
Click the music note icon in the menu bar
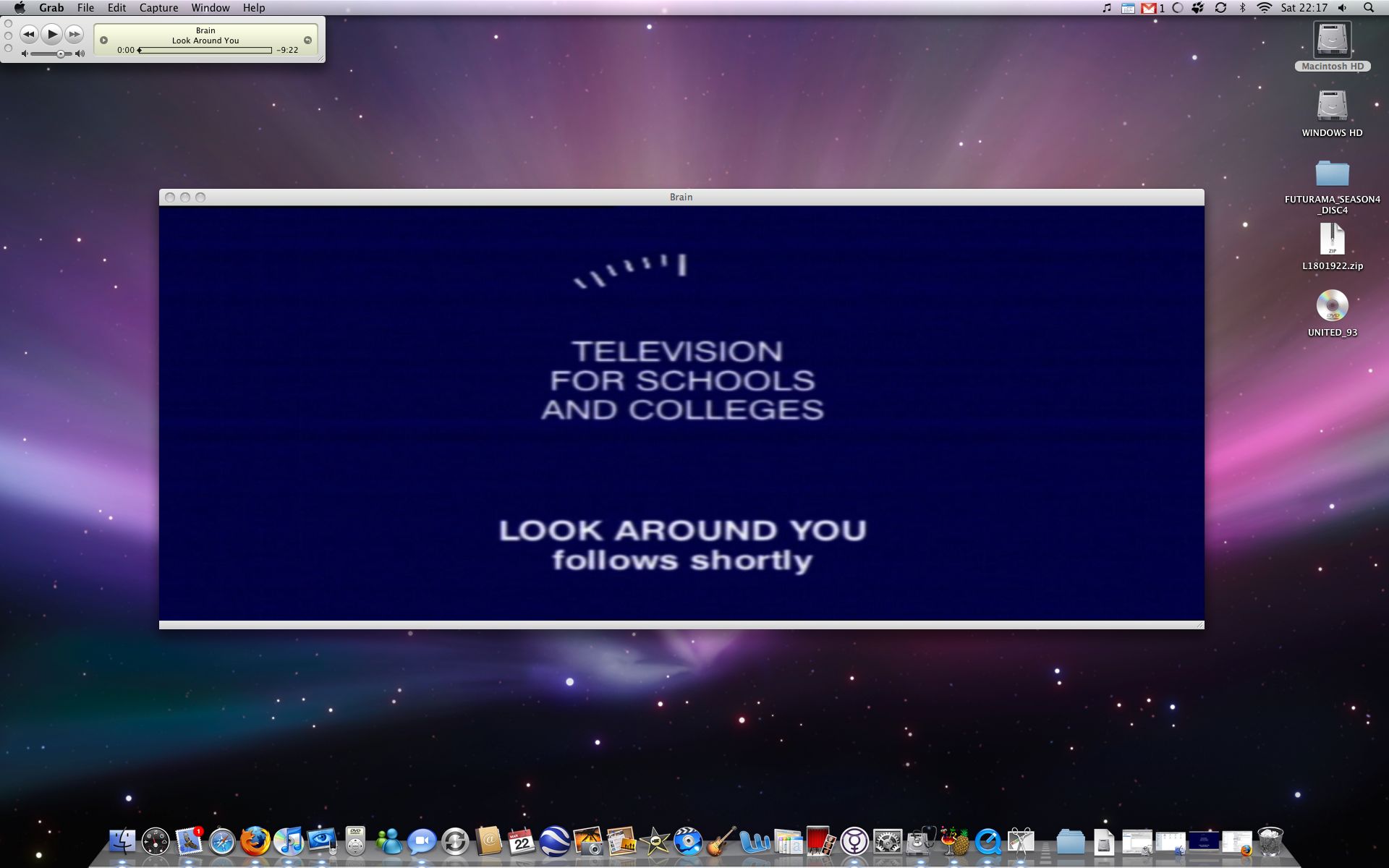click(1106, 8)
